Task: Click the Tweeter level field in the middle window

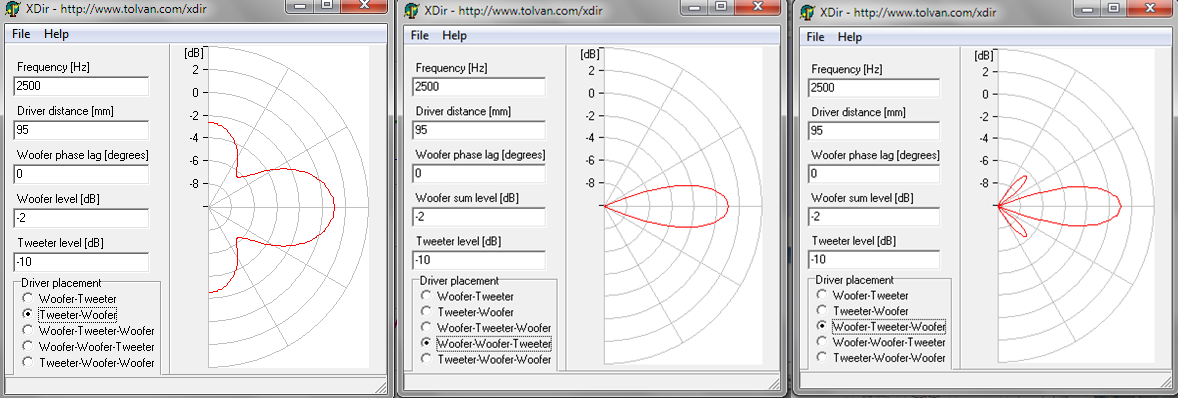Action: click(479, 261)
